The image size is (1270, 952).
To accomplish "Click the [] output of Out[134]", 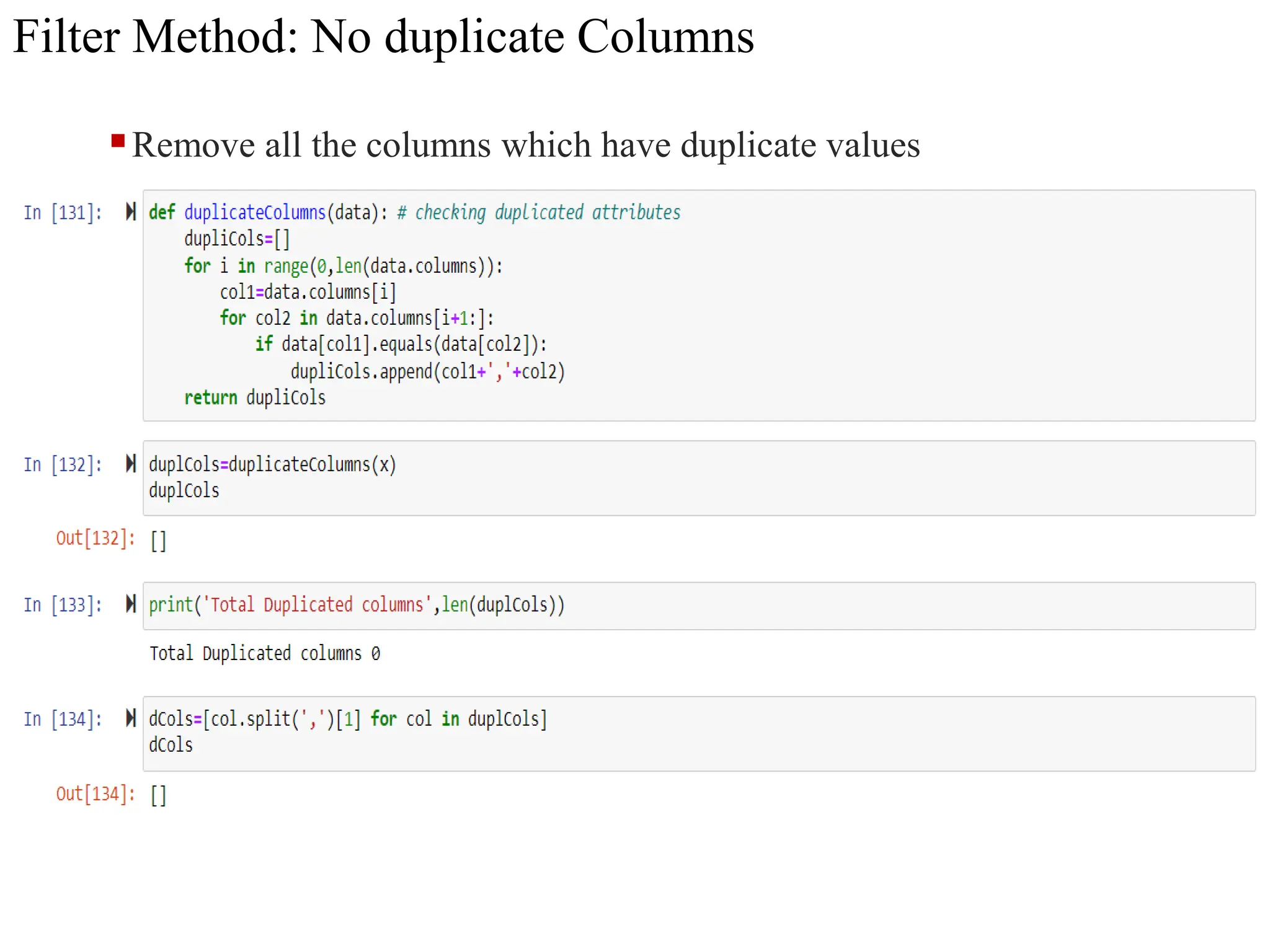I will click(158, 795).
